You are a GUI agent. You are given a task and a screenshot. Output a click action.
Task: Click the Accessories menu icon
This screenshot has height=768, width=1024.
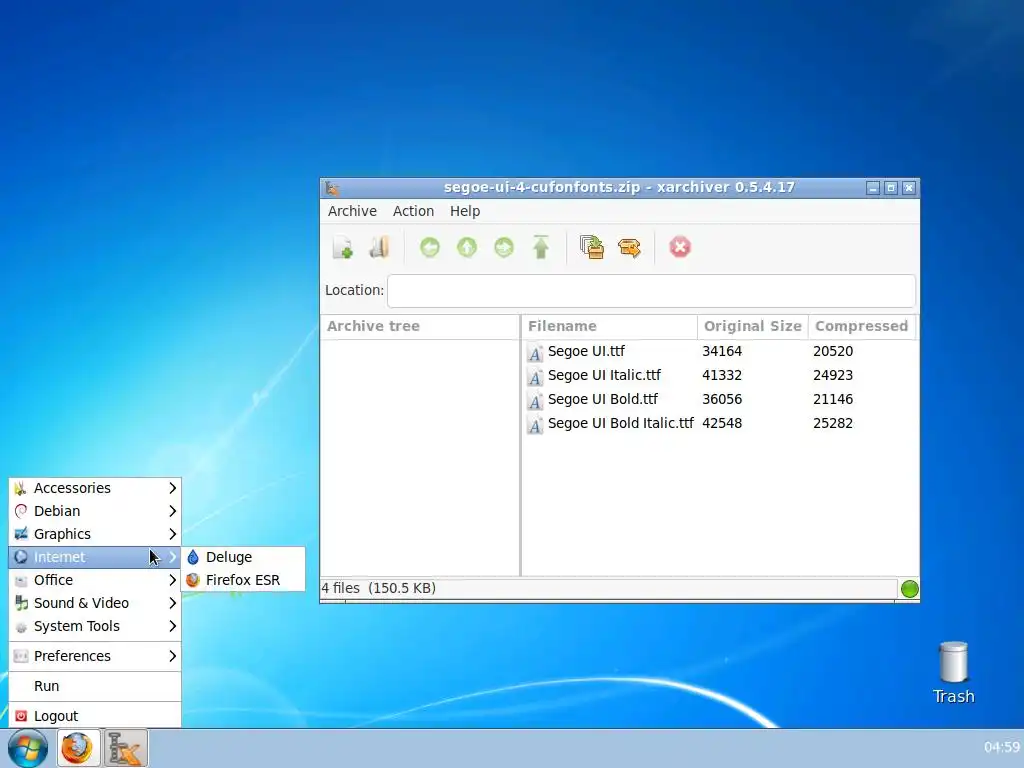(x=21, y=488)
